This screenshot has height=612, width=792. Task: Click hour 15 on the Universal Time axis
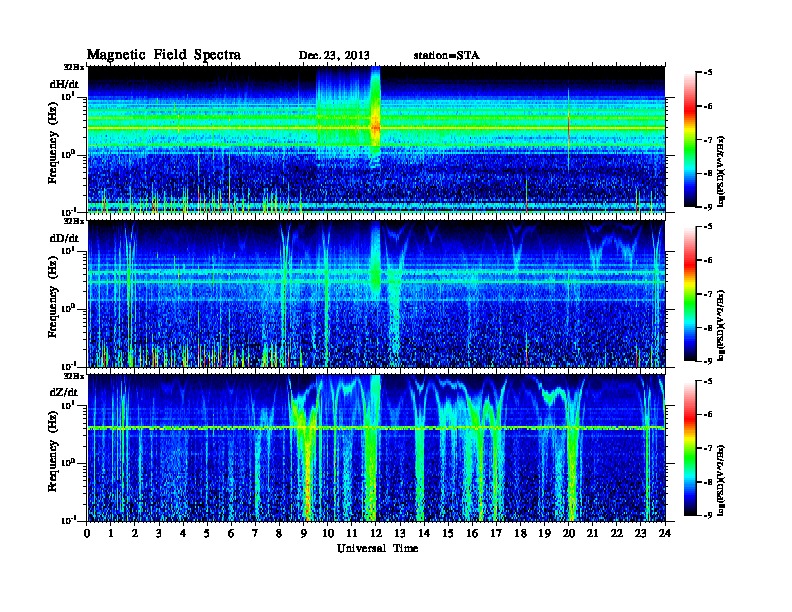[x=449, y=533]
